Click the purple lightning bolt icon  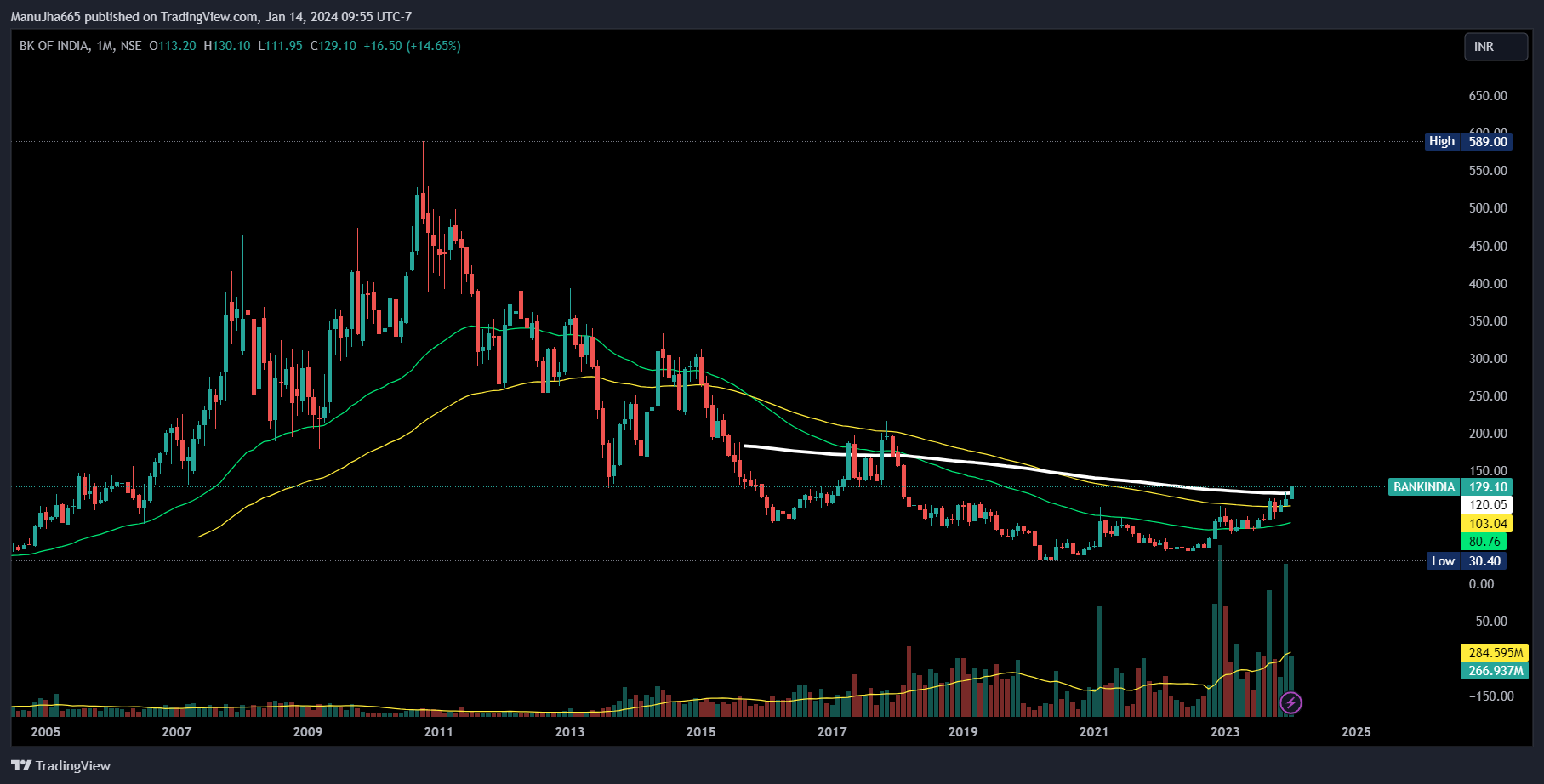(1290, 702)
